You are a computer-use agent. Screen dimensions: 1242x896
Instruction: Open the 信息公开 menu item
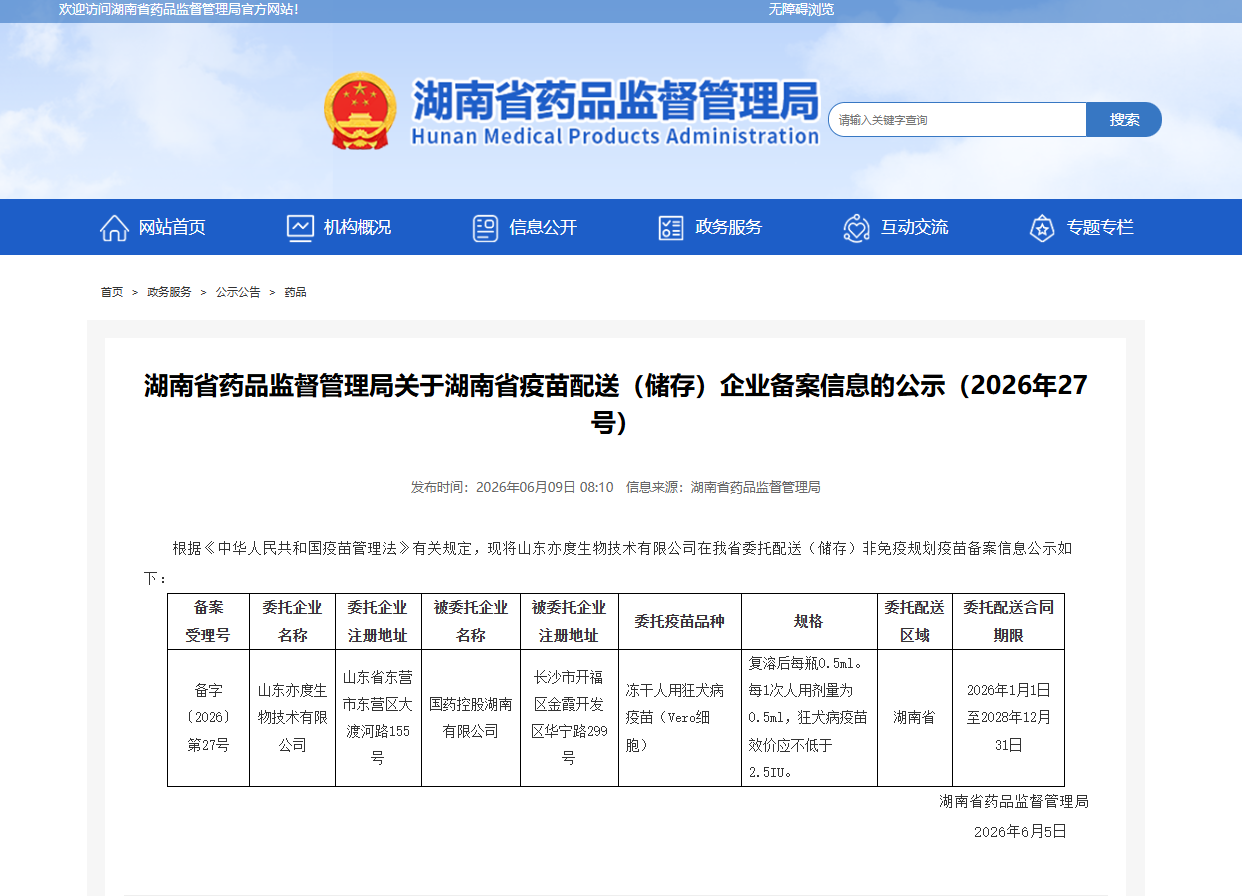coord(543,227)
